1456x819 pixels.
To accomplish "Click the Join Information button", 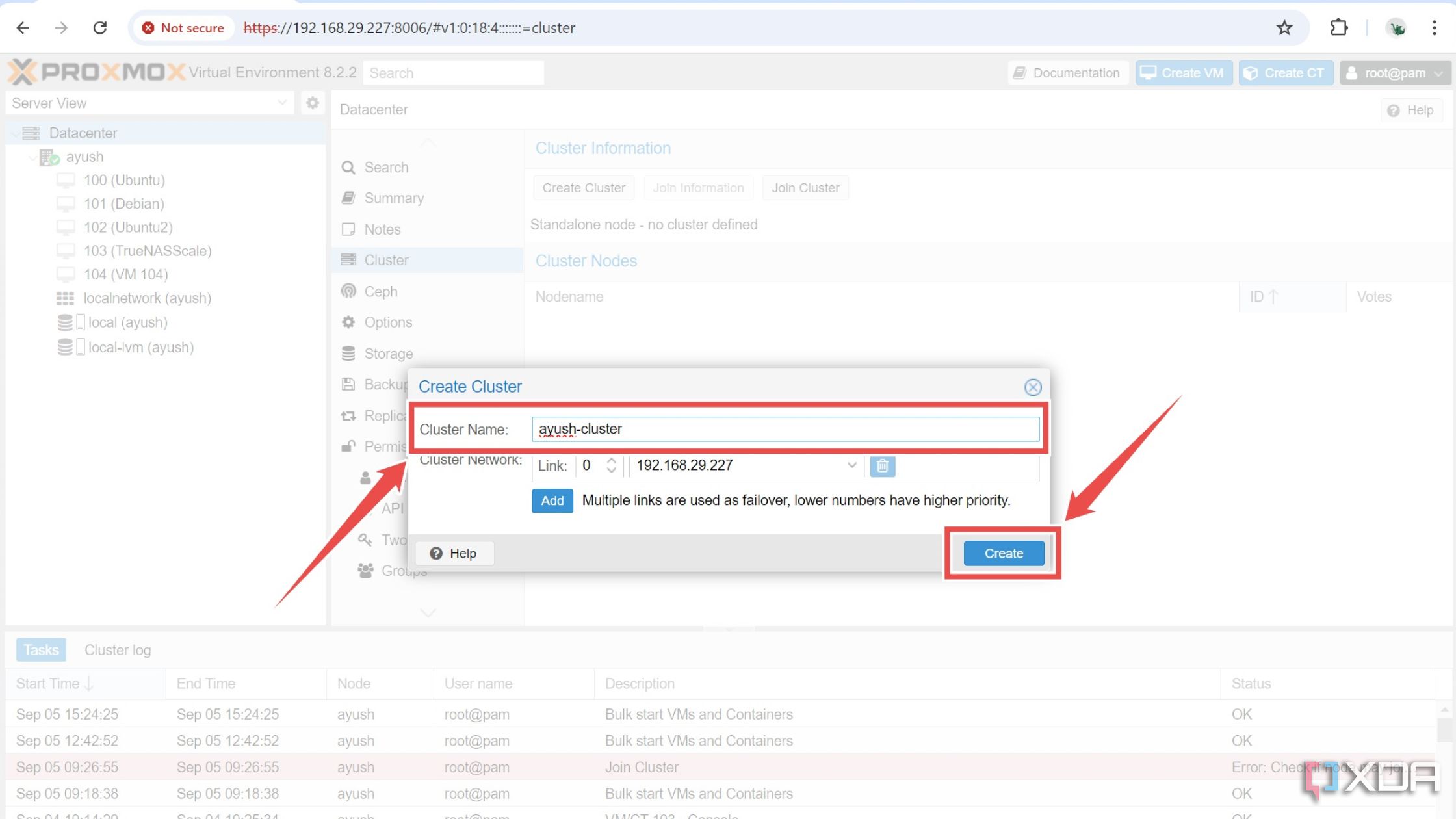I will [x=698, y=188].
